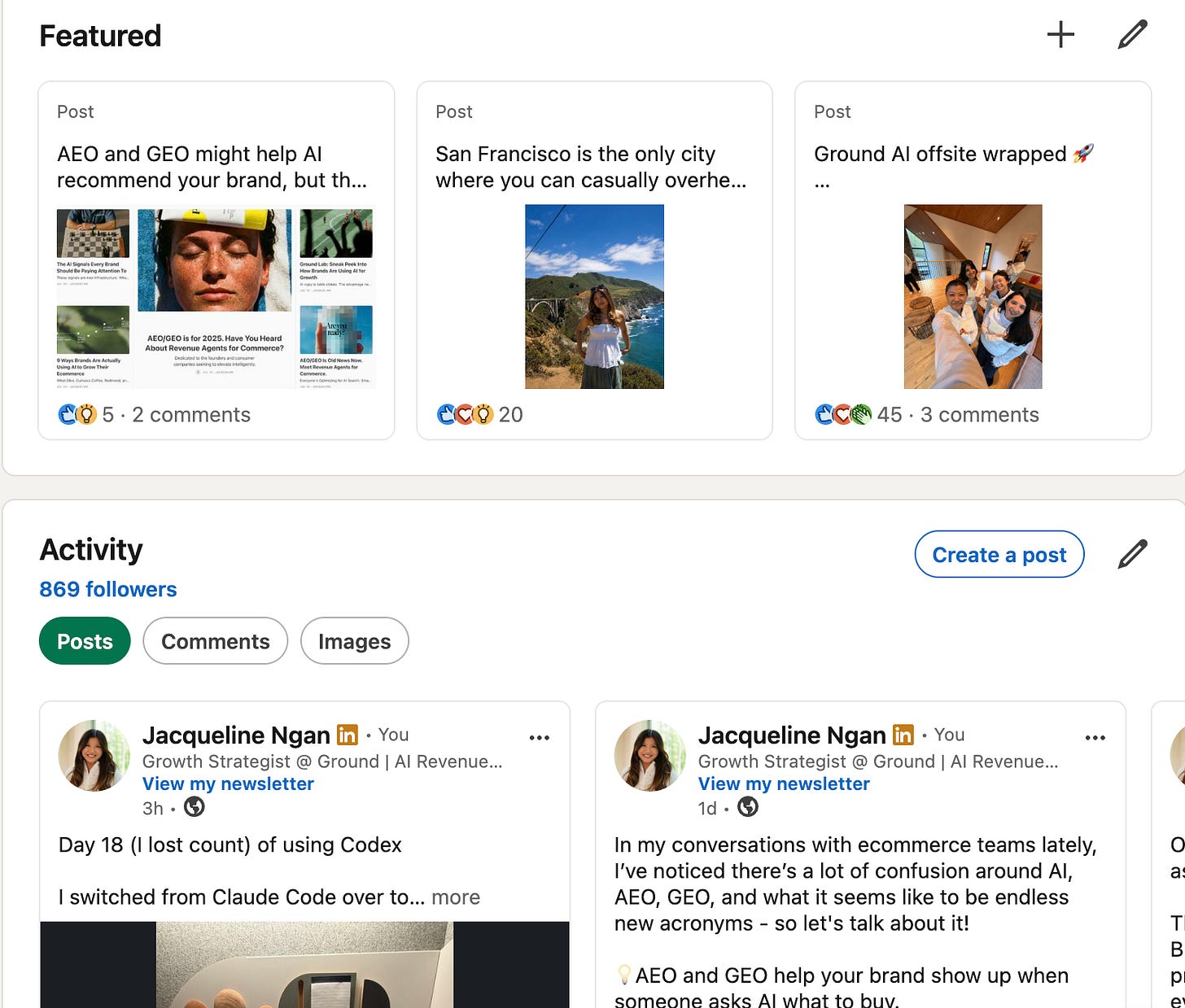This screenshot has height=1008, width=1185.
Task: Open the 869 followers link
Action: pos(108,589)
